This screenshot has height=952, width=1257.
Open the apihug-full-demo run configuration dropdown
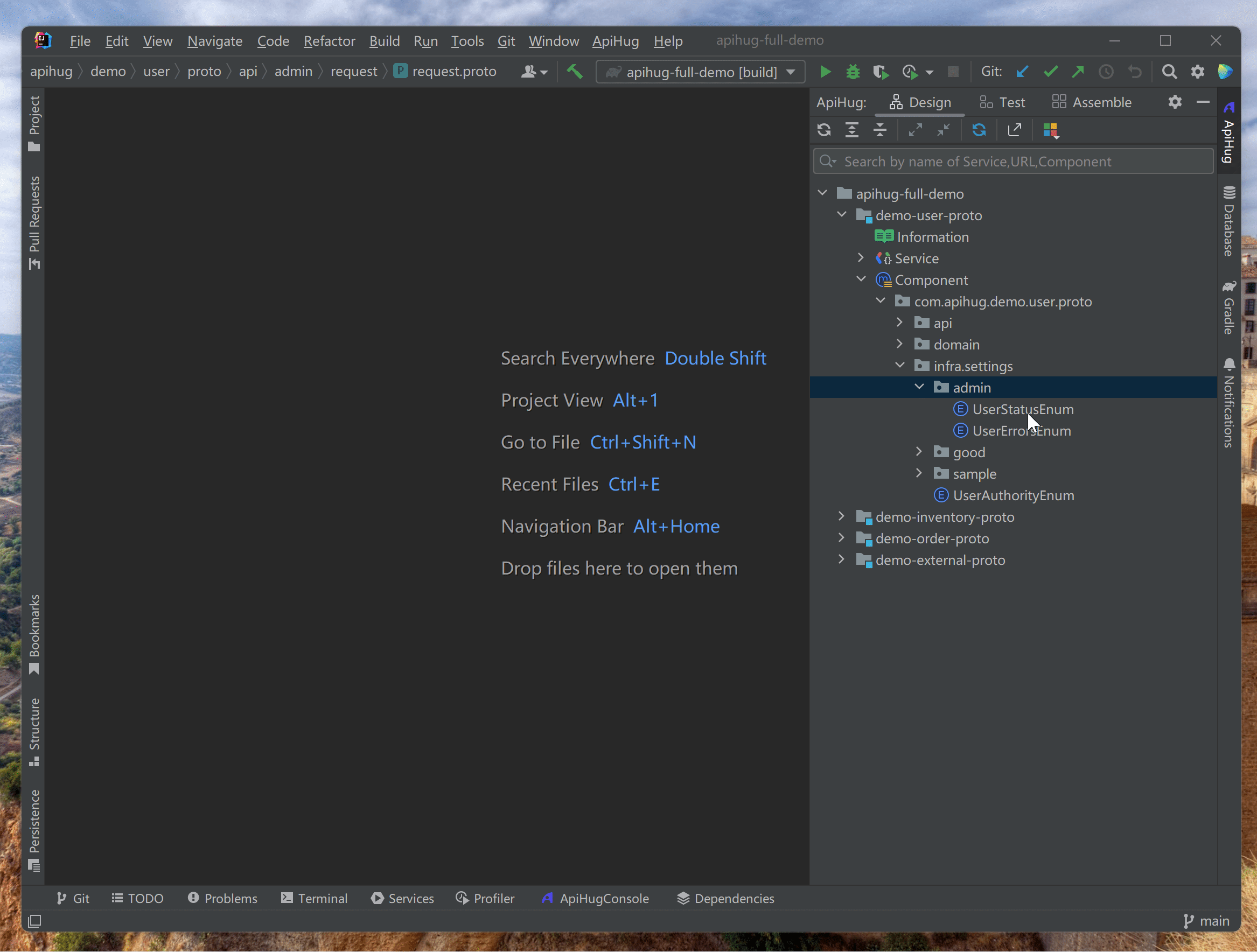700,72
